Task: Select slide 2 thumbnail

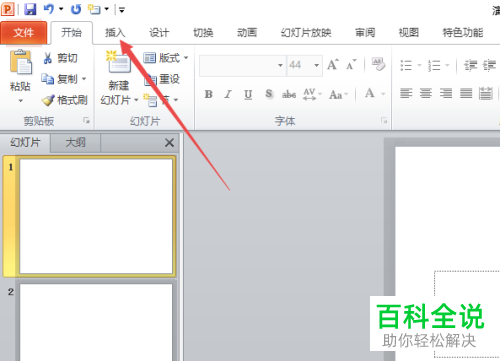Action: click(96, 322)
